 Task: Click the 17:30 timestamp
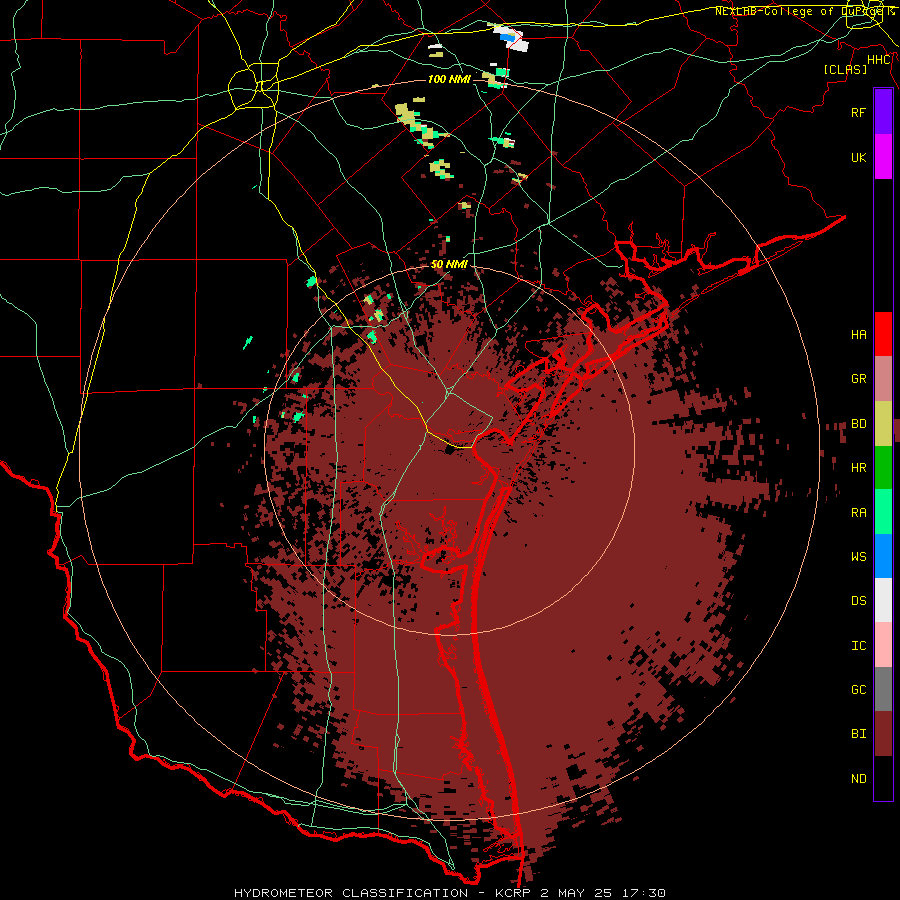tap(647, 893)
